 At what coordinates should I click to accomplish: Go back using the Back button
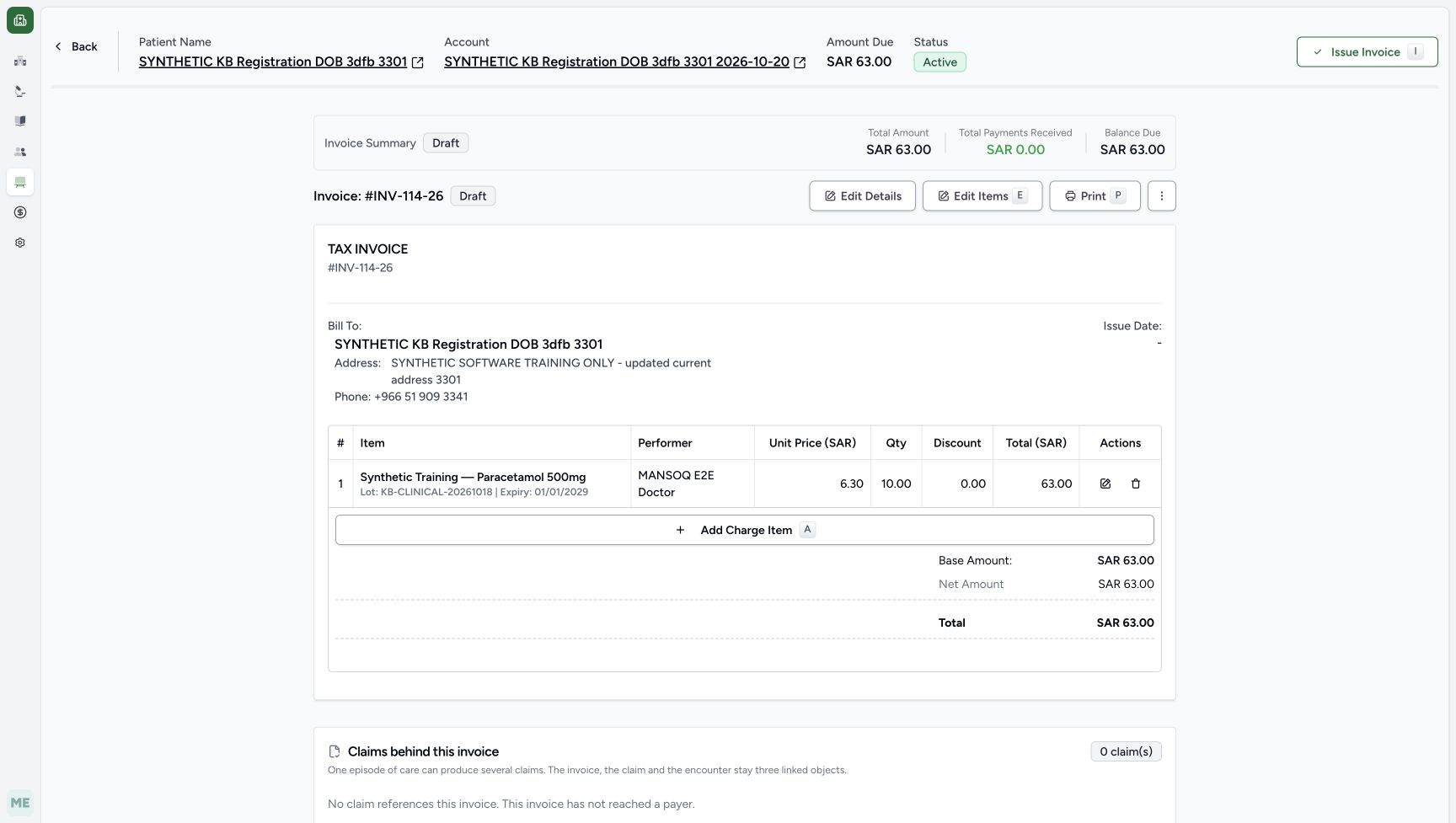click(76, 46)
